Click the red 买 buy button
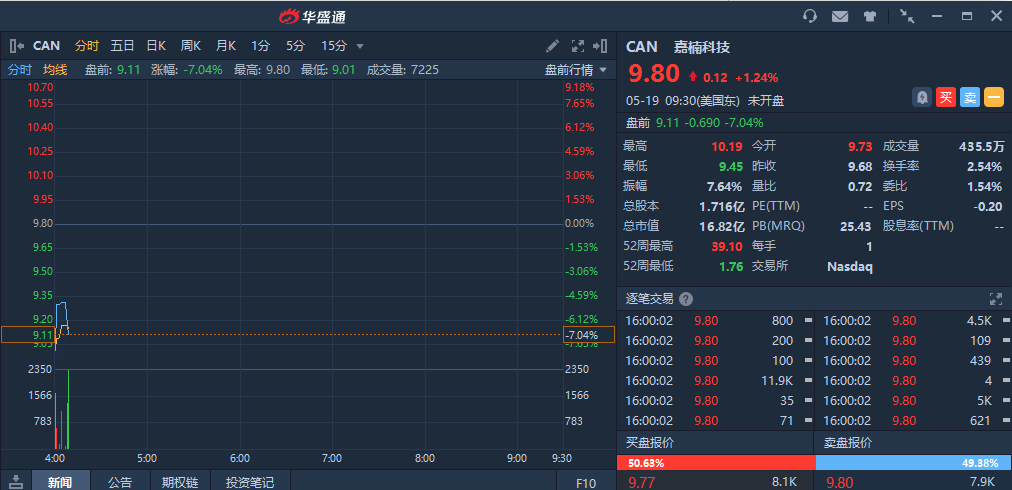This screenshot has height=490, width=1012. [945, 97]
